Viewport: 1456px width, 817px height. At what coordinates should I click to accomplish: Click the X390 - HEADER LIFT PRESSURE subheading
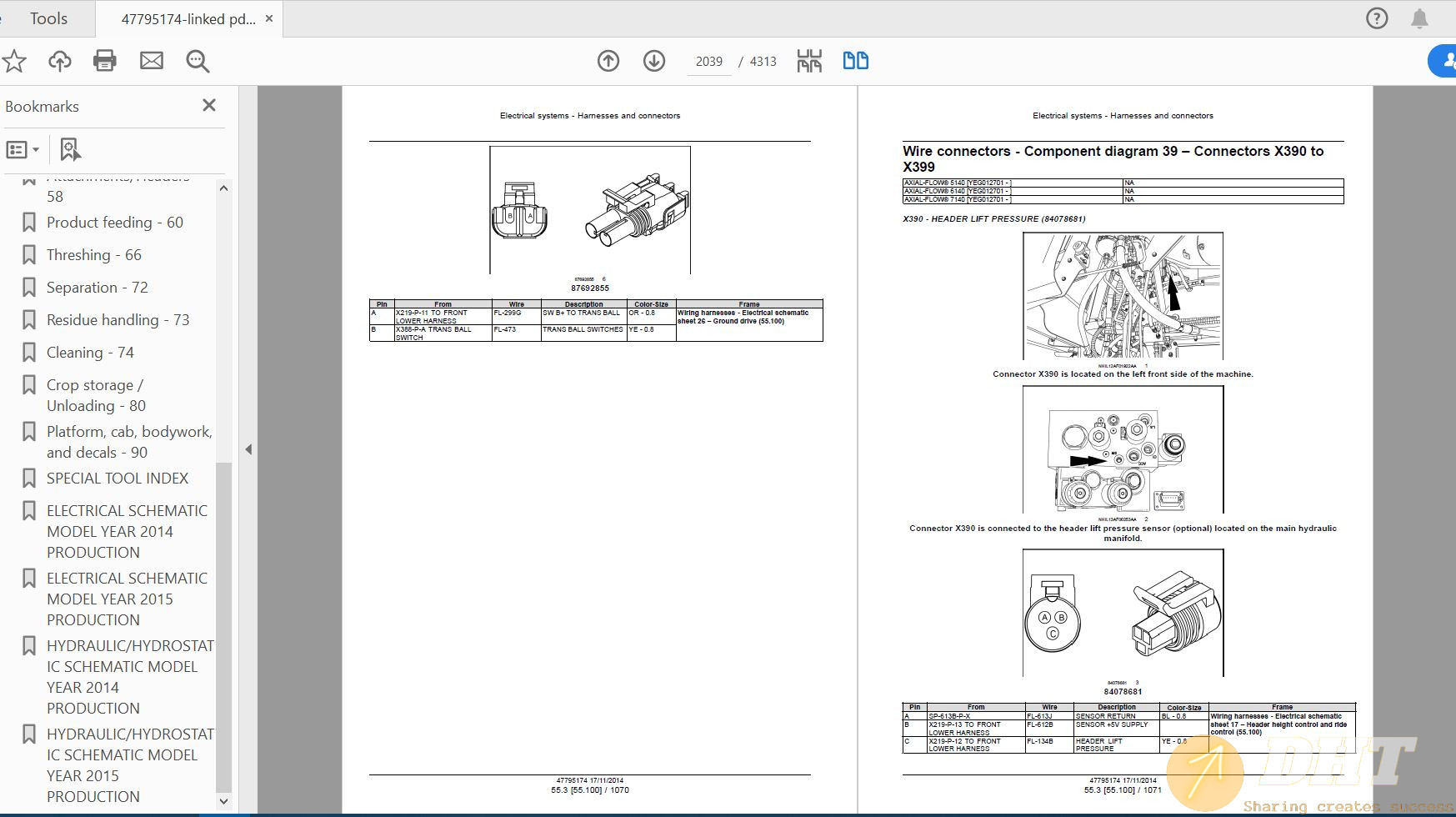point(993,219)
